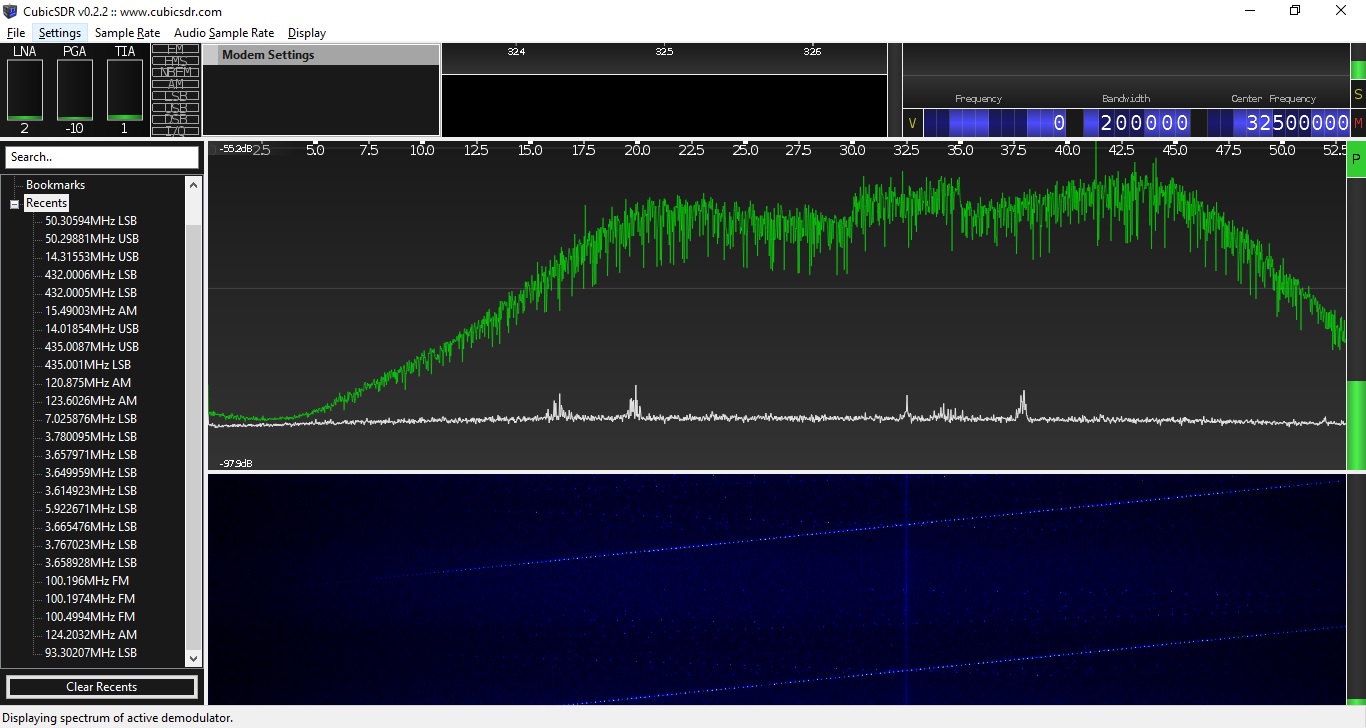This screenshot has width=1366, height=728.
Task: Select recent 3.649959MHz LSB
Action: pyautogui.click(x=91, y=473)
